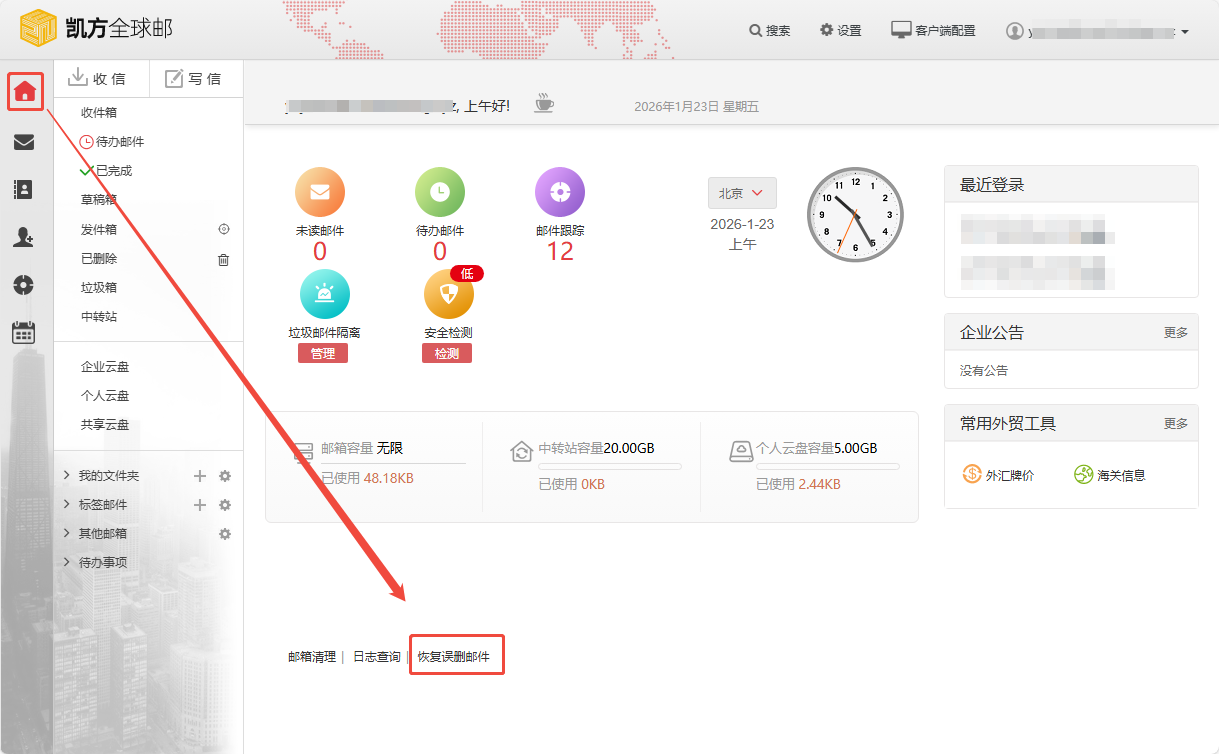
Task: Click the plus icon beside 标签邮件
Action: coord(199,504)
